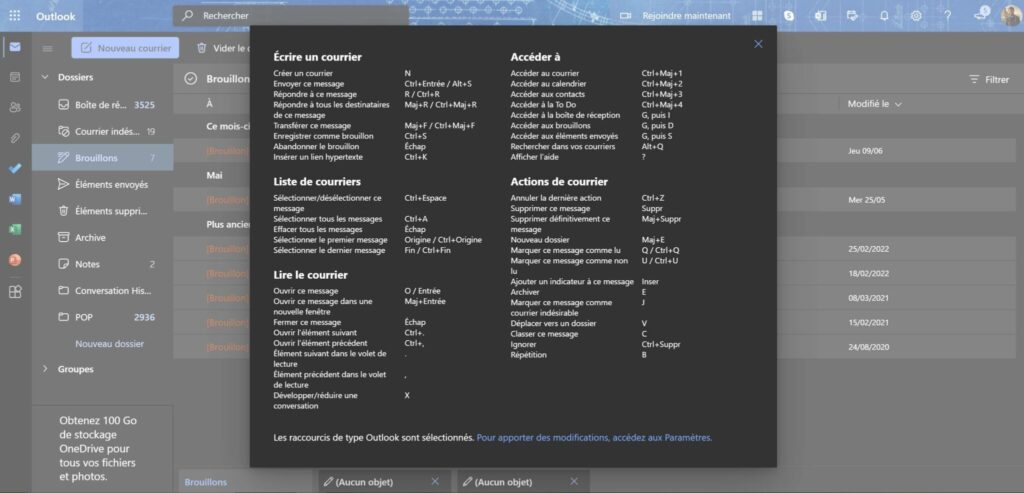Click the Écrire un courrier heading
This screenshot has height=493, width=1024.
pos(317,57)
